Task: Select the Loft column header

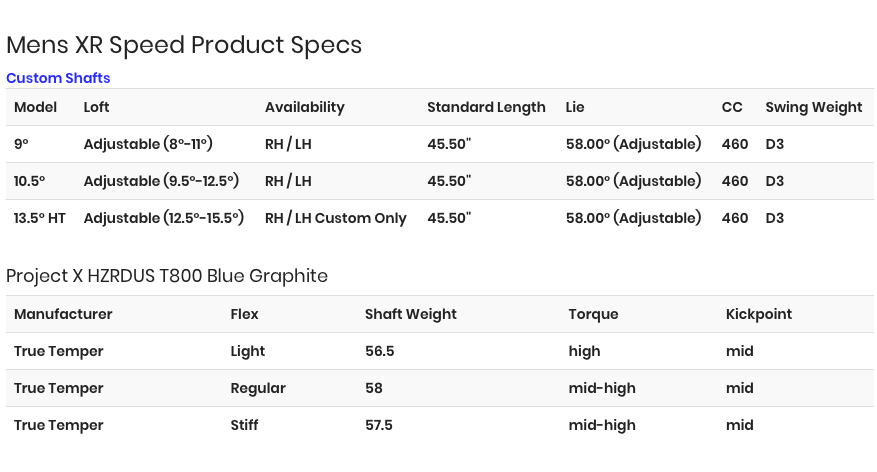Action: 96,107
